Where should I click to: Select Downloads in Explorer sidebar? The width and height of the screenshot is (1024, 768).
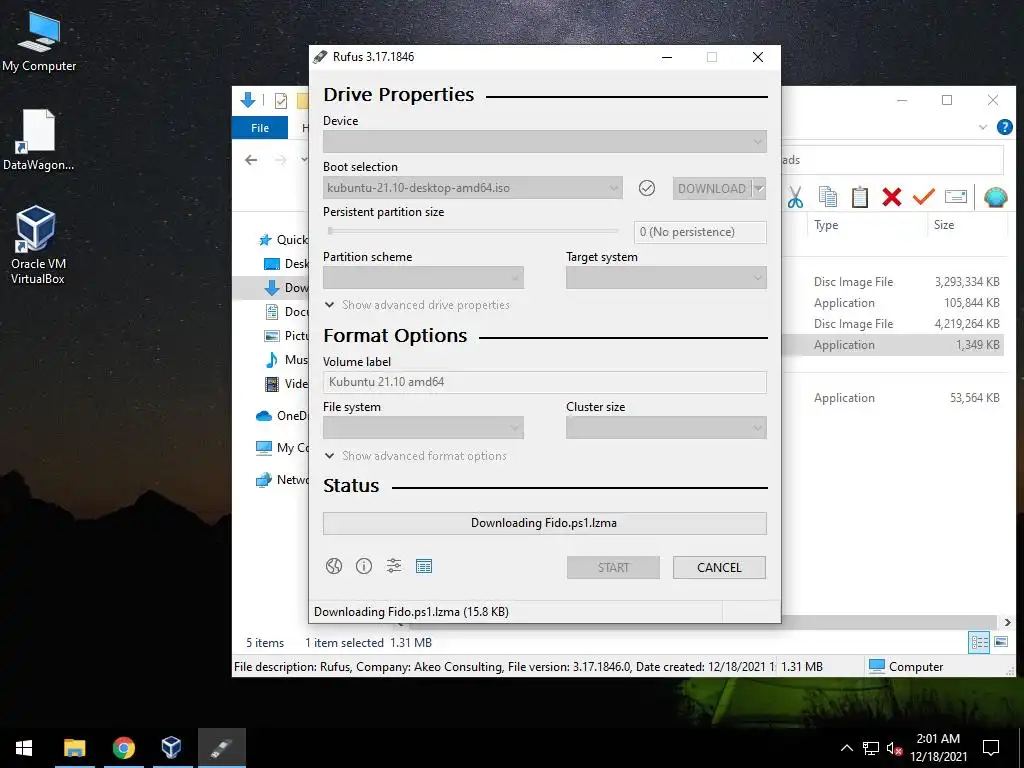coord(285,287)
